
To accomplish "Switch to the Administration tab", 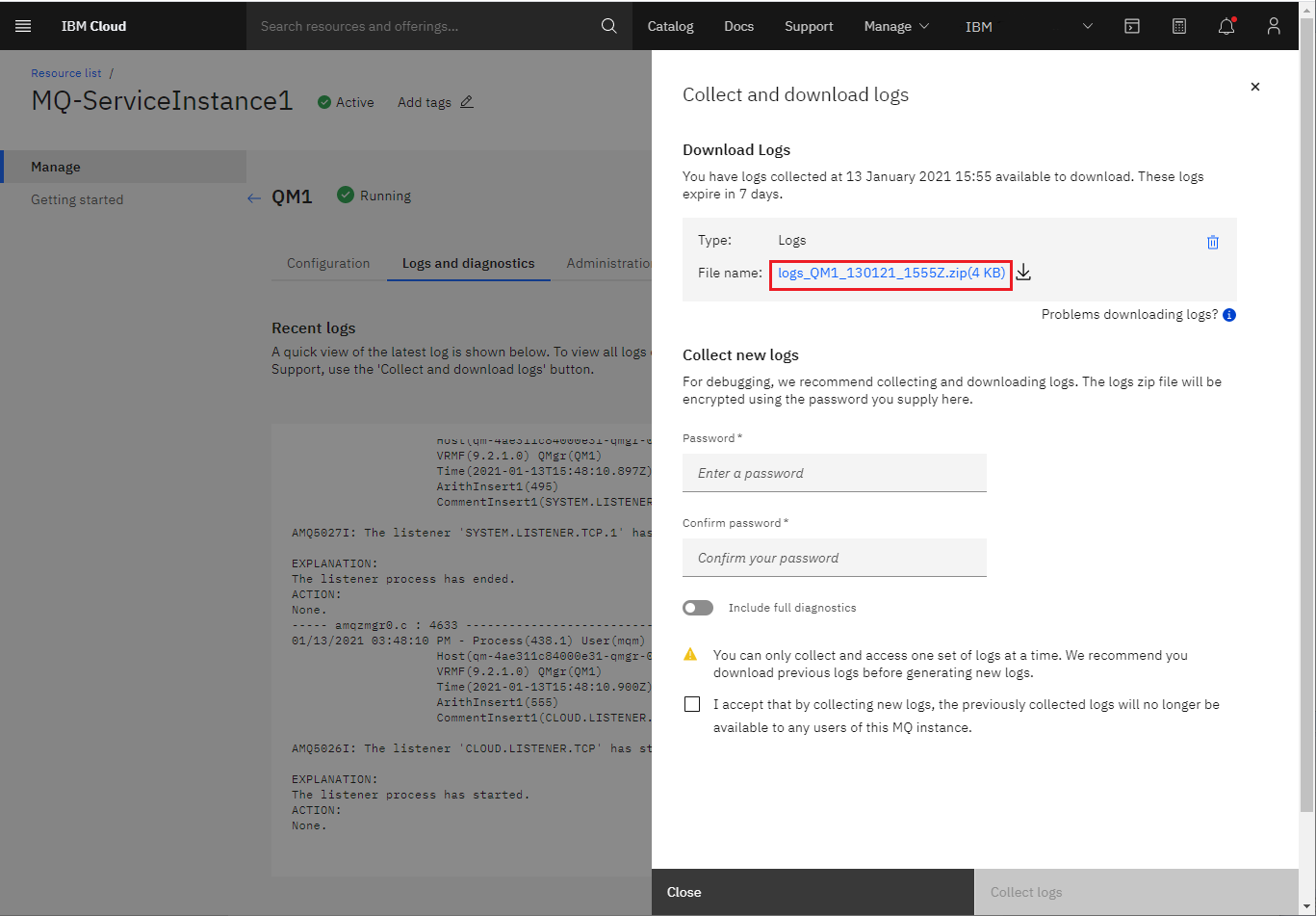I will [x=608, y=263].
